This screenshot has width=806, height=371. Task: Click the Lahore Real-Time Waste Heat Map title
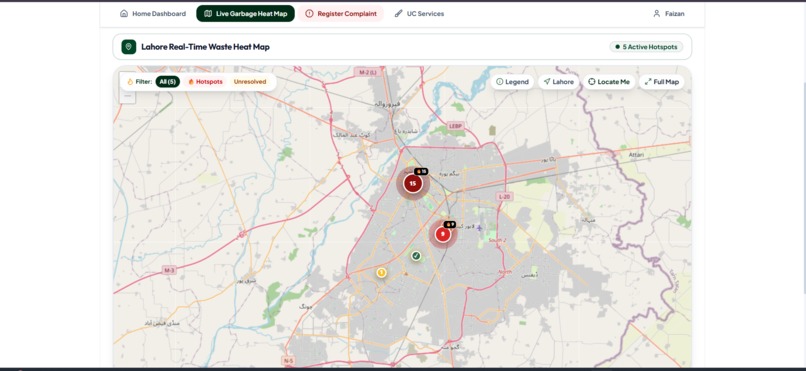205,47
